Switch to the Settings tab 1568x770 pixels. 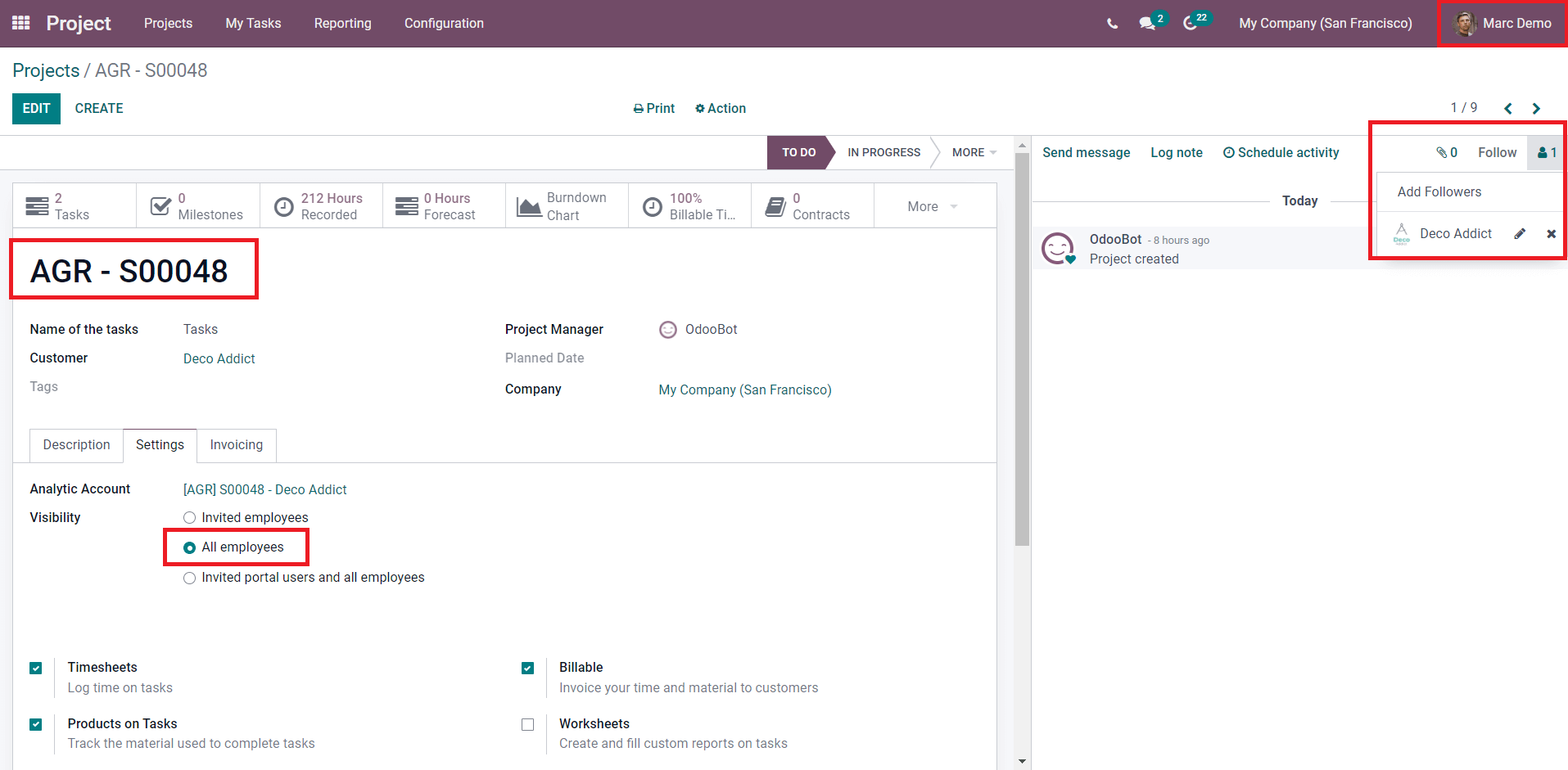pyautogui.click(x=160, y=445)
